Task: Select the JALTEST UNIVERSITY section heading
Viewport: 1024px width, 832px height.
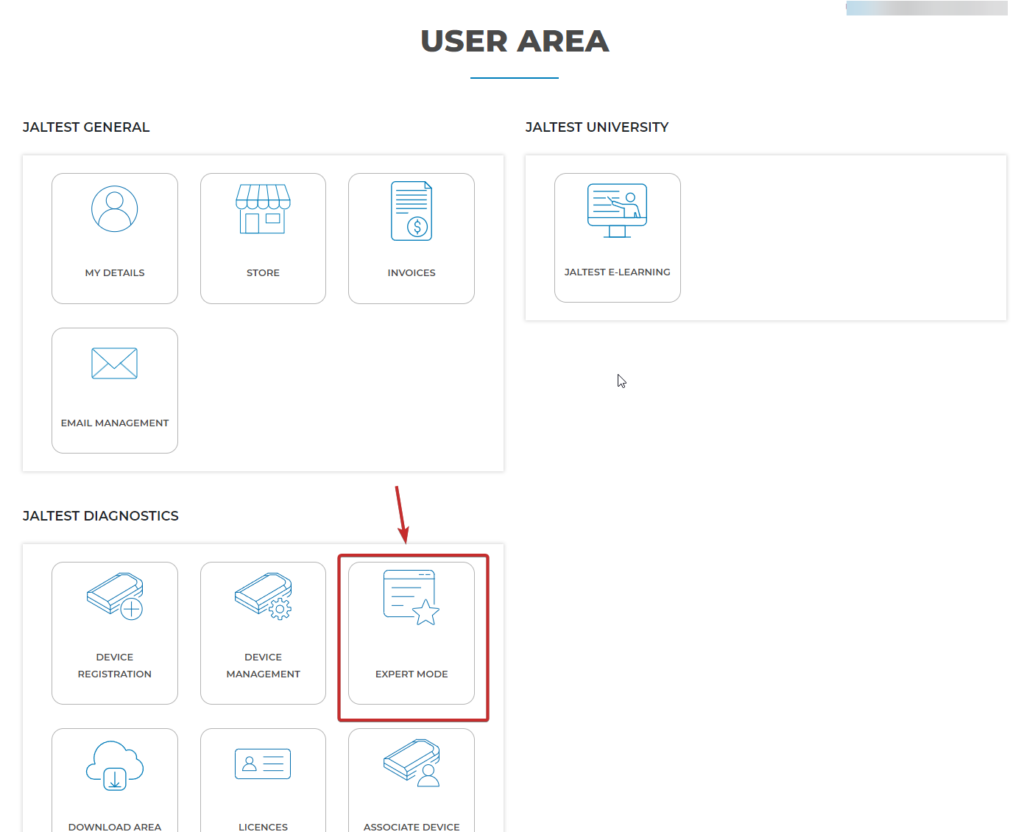Action: pos(597,127)
